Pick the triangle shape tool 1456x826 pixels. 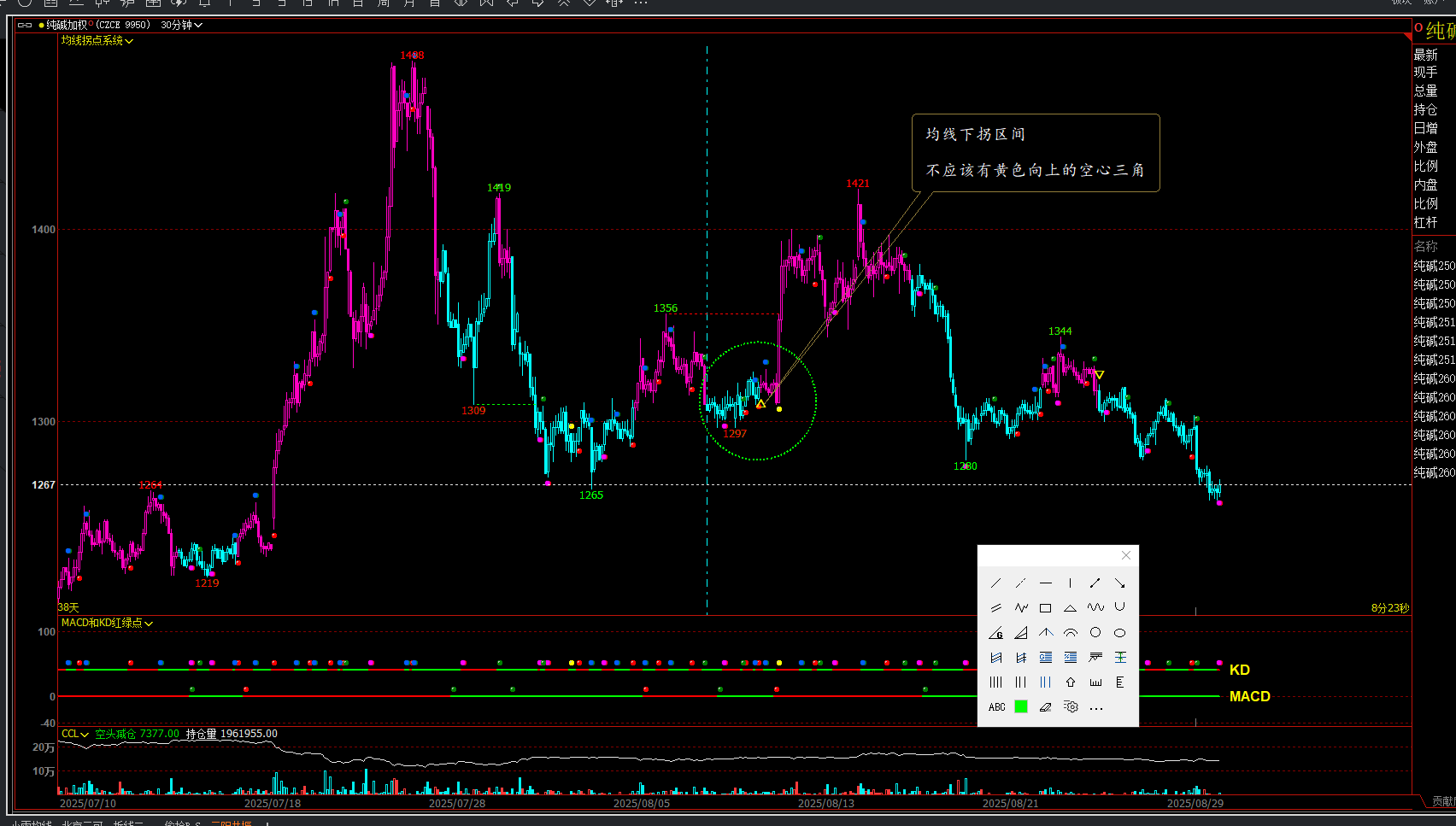tap(1070, 608)
